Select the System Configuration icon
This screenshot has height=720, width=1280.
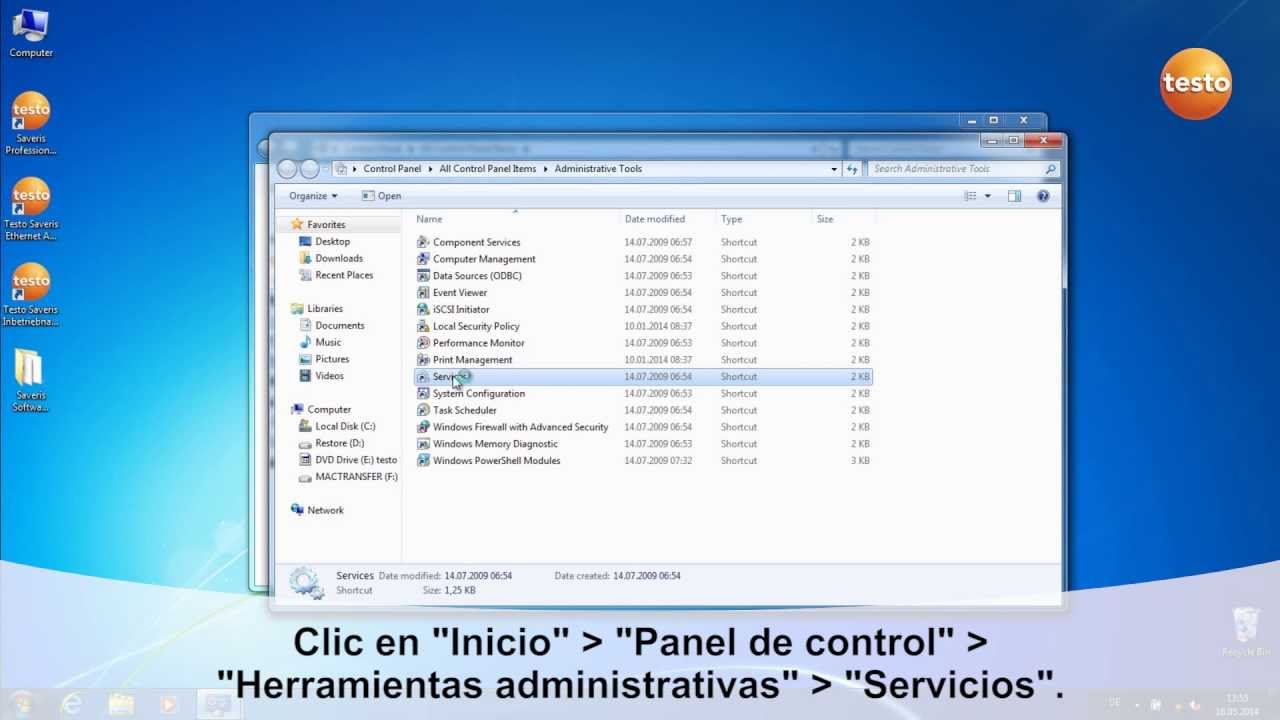[x=423, y=394]
